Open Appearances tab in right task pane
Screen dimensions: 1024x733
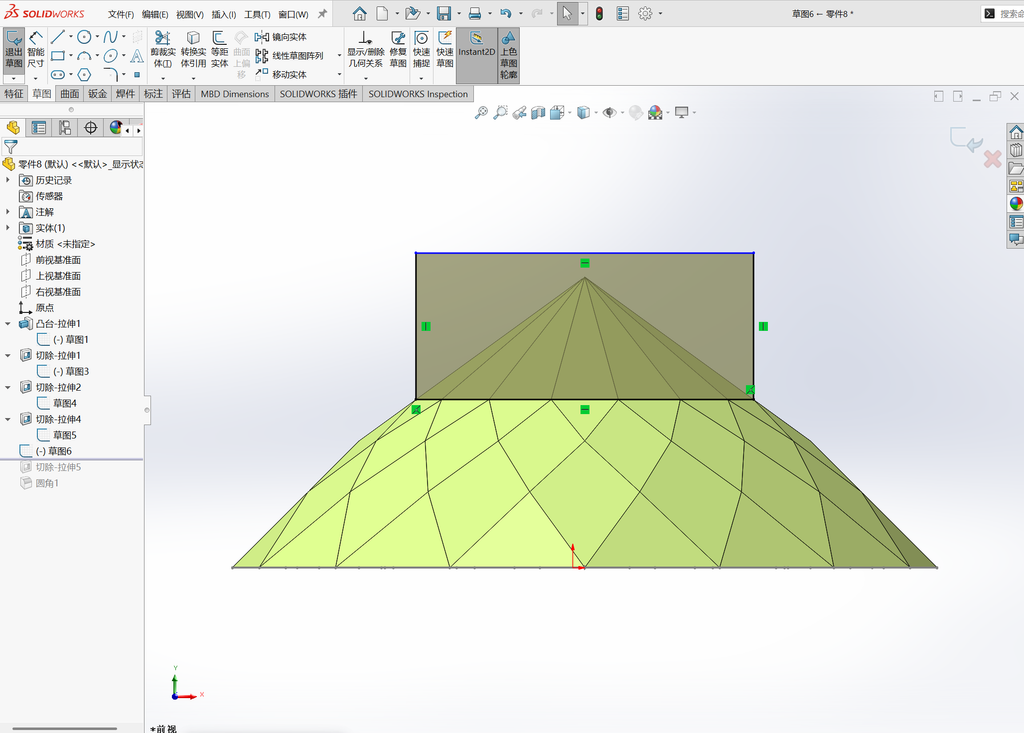pyautogui.click(x=1016, y=204)
